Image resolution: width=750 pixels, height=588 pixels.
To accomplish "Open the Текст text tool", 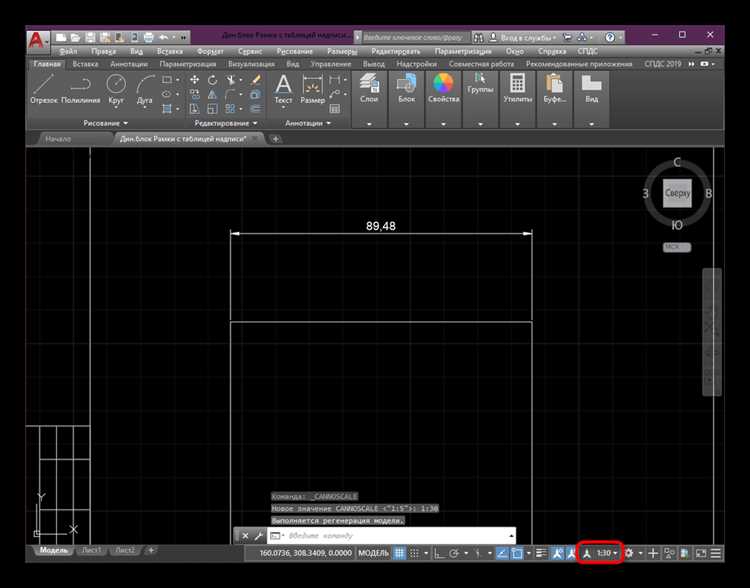I will tap(283, 89).
